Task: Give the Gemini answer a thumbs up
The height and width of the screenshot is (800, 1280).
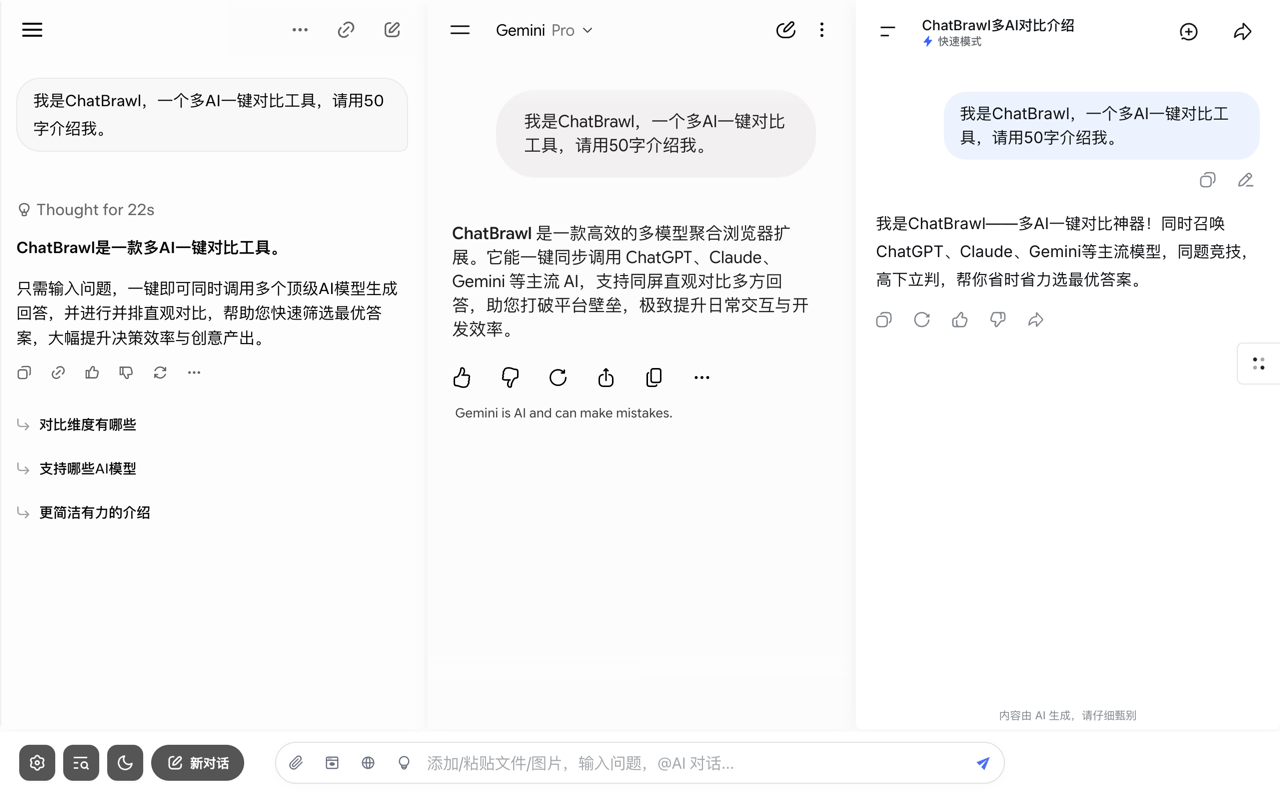Action: 462,377
